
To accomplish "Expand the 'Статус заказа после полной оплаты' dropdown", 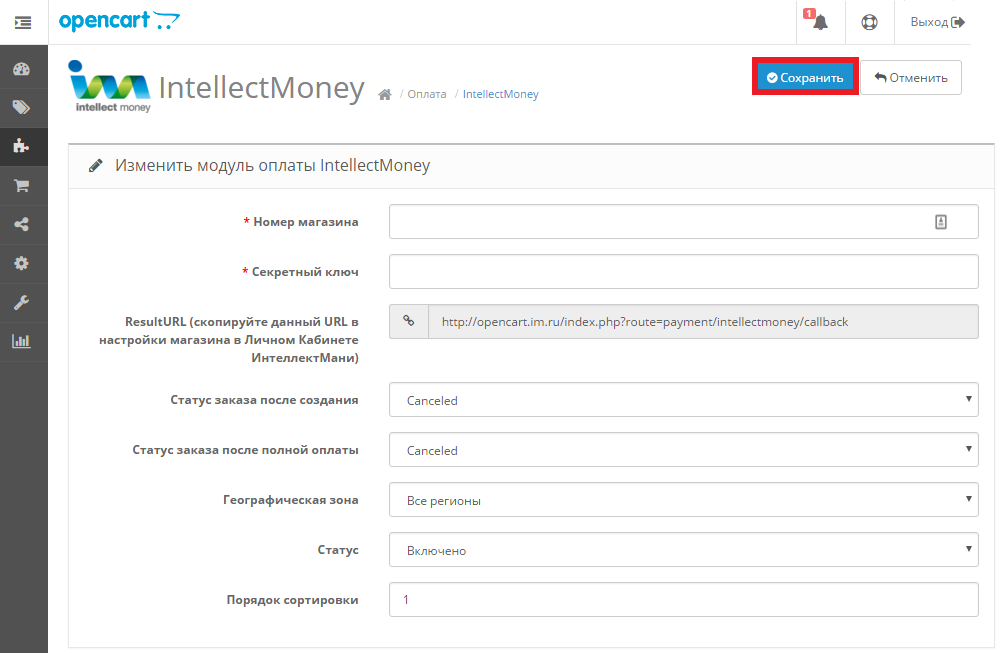I will (x=683, y=450).
